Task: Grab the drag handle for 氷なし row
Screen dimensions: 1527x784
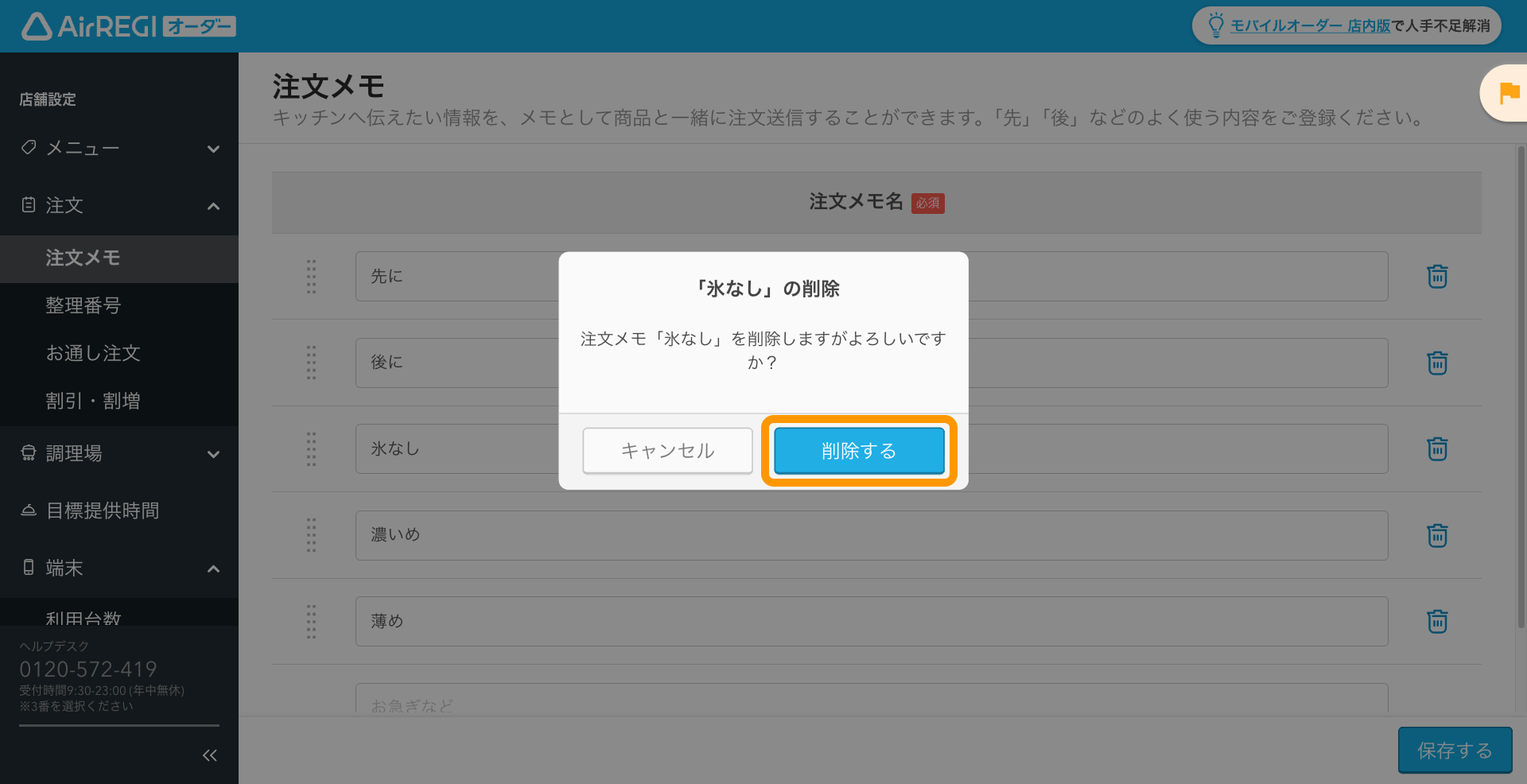Action: coord(312,449)
